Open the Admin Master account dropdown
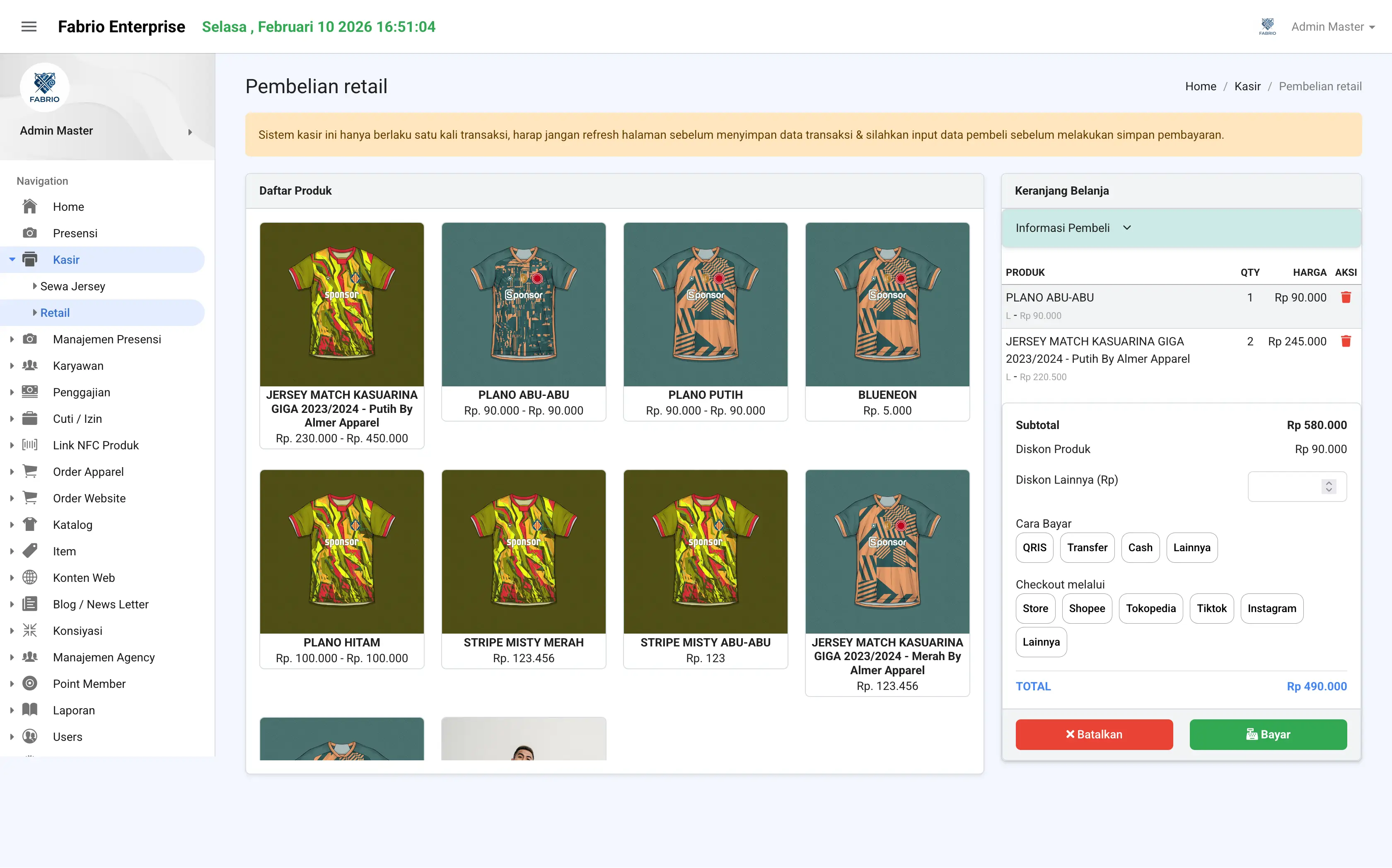 click(1333, 27)
